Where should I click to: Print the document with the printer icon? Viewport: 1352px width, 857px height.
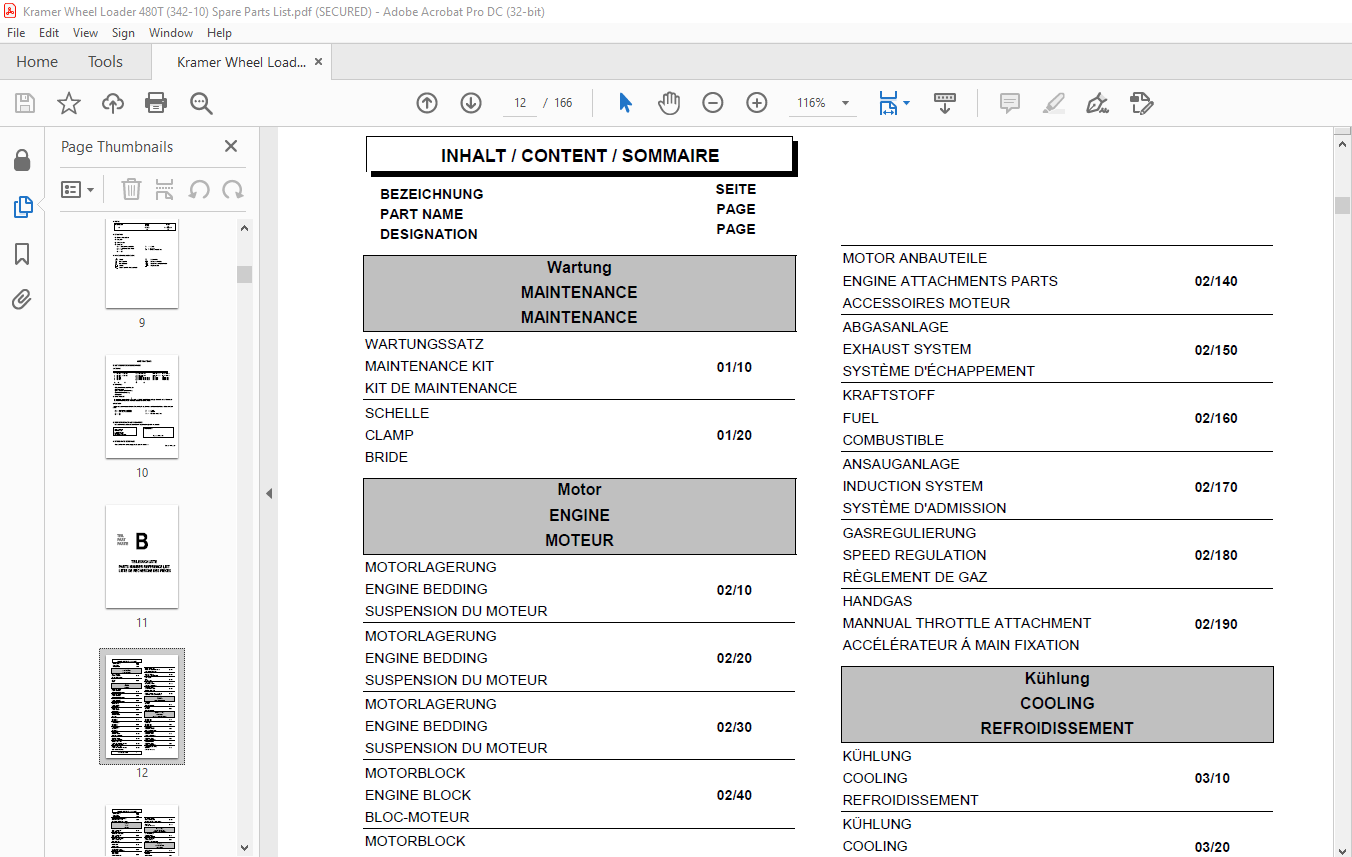[x=156, y=103]
